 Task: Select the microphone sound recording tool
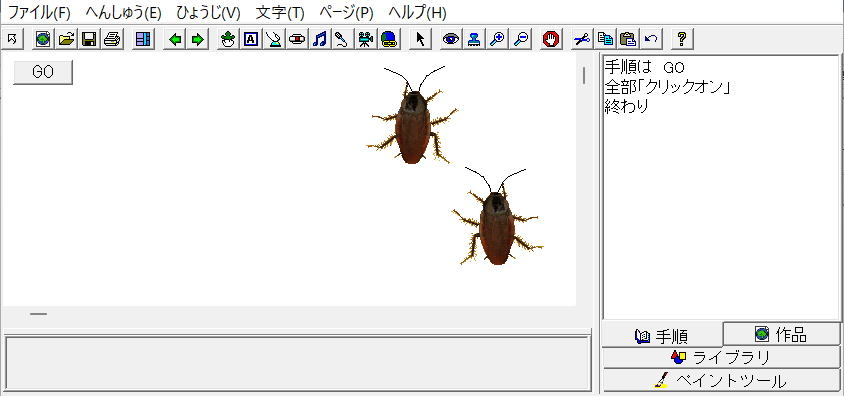(342, 39)
